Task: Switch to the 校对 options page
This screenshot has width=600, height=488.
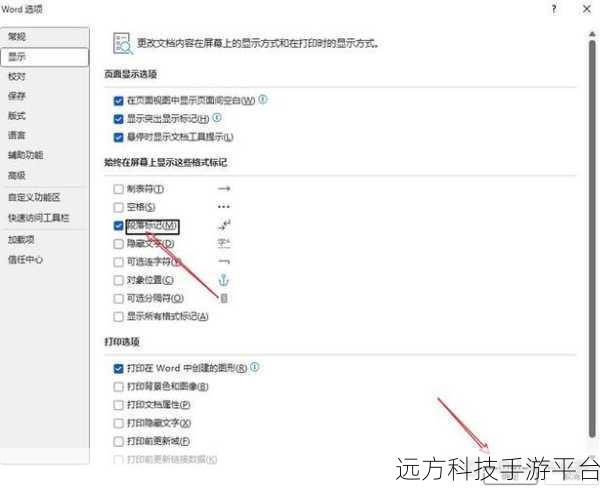Action: coord(44,77)
